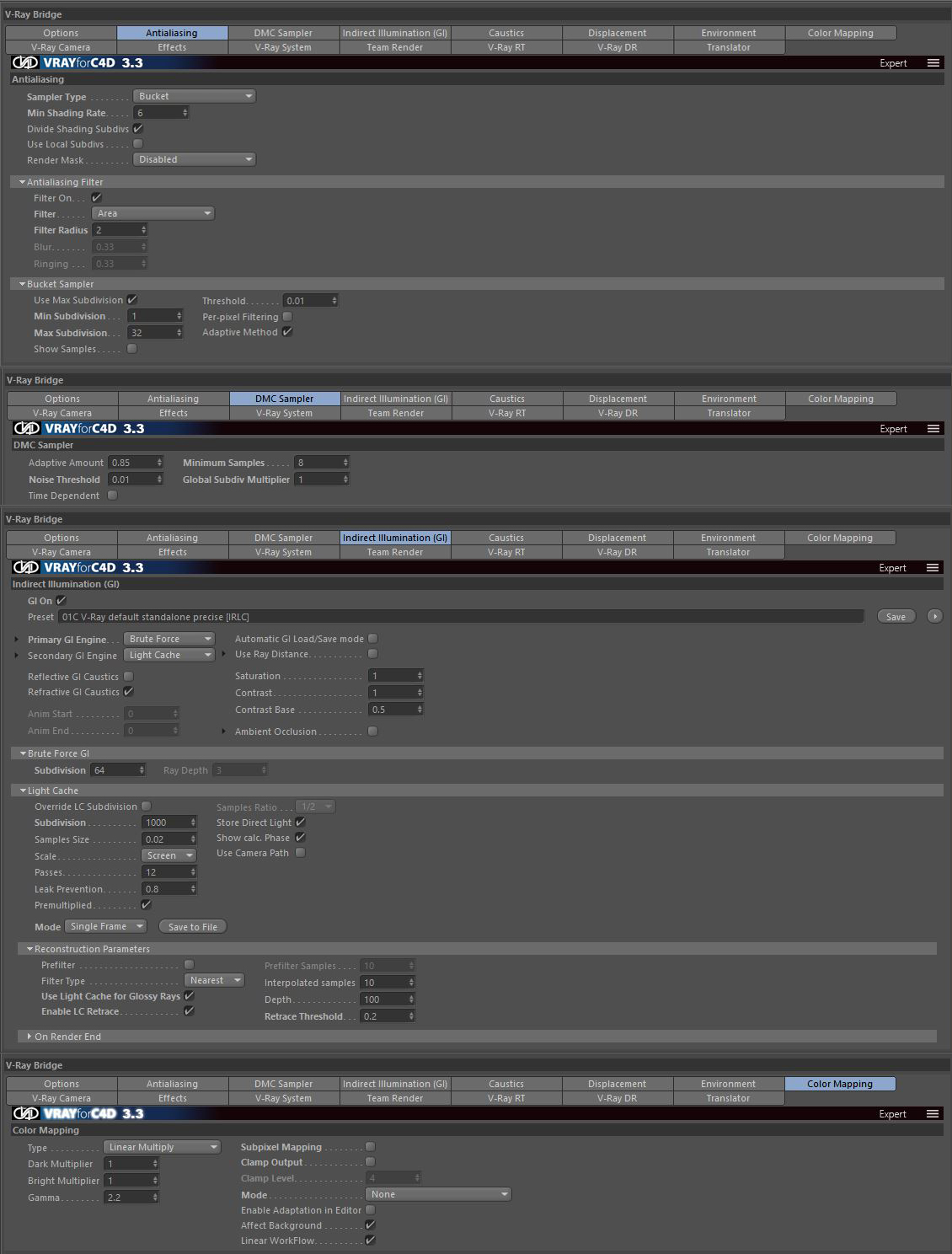The image size is (952, 1254).
Task: Enable the Time Dependent checkbox
Action: (x=112, y=496)
